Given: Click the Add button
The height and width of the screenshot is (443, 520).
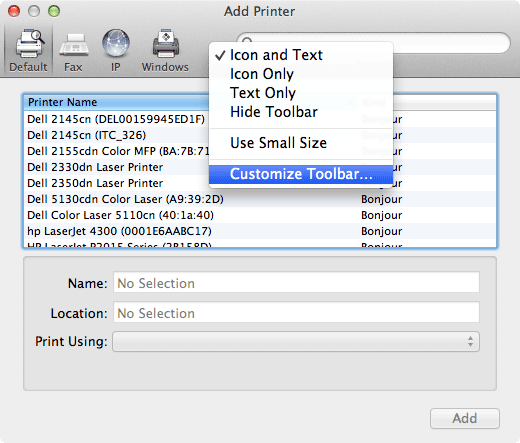Looking at the screenshot, I should pos(465,418).
